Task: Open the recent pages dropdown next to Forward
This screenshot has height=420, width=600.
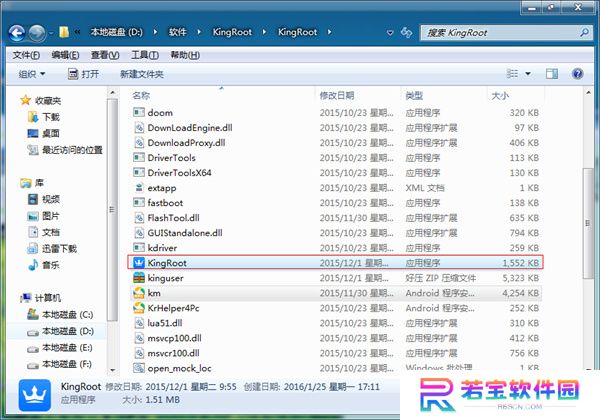Action: pos(51,33)
